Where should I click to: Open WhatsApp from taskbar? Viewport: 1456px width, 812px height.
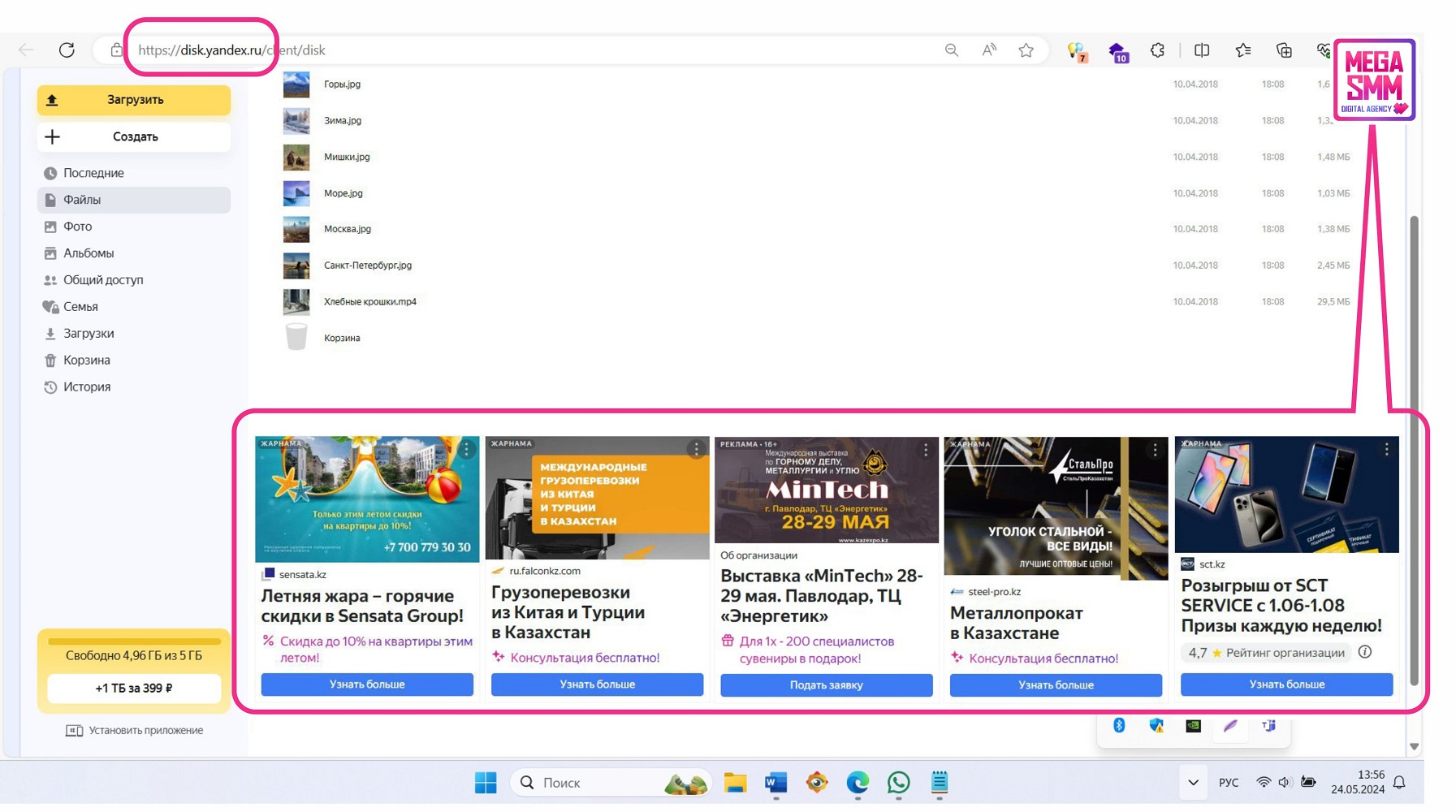coord(898,783)
